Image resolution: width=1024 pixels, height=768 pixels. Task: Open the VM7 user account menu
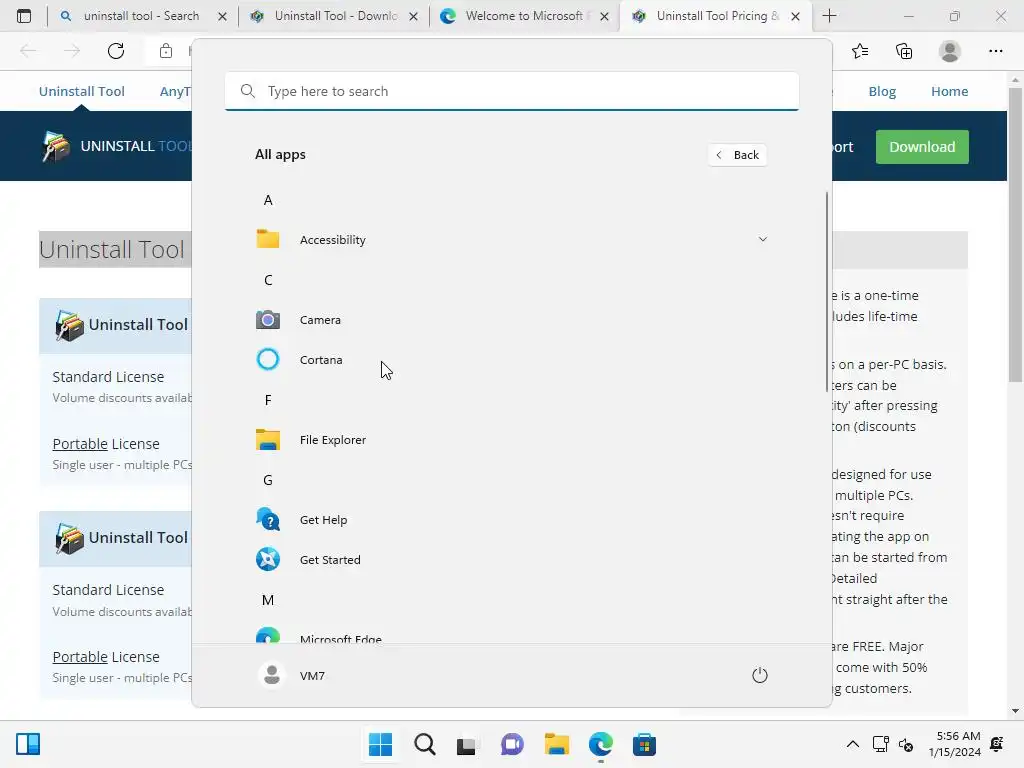click(292, 675)
